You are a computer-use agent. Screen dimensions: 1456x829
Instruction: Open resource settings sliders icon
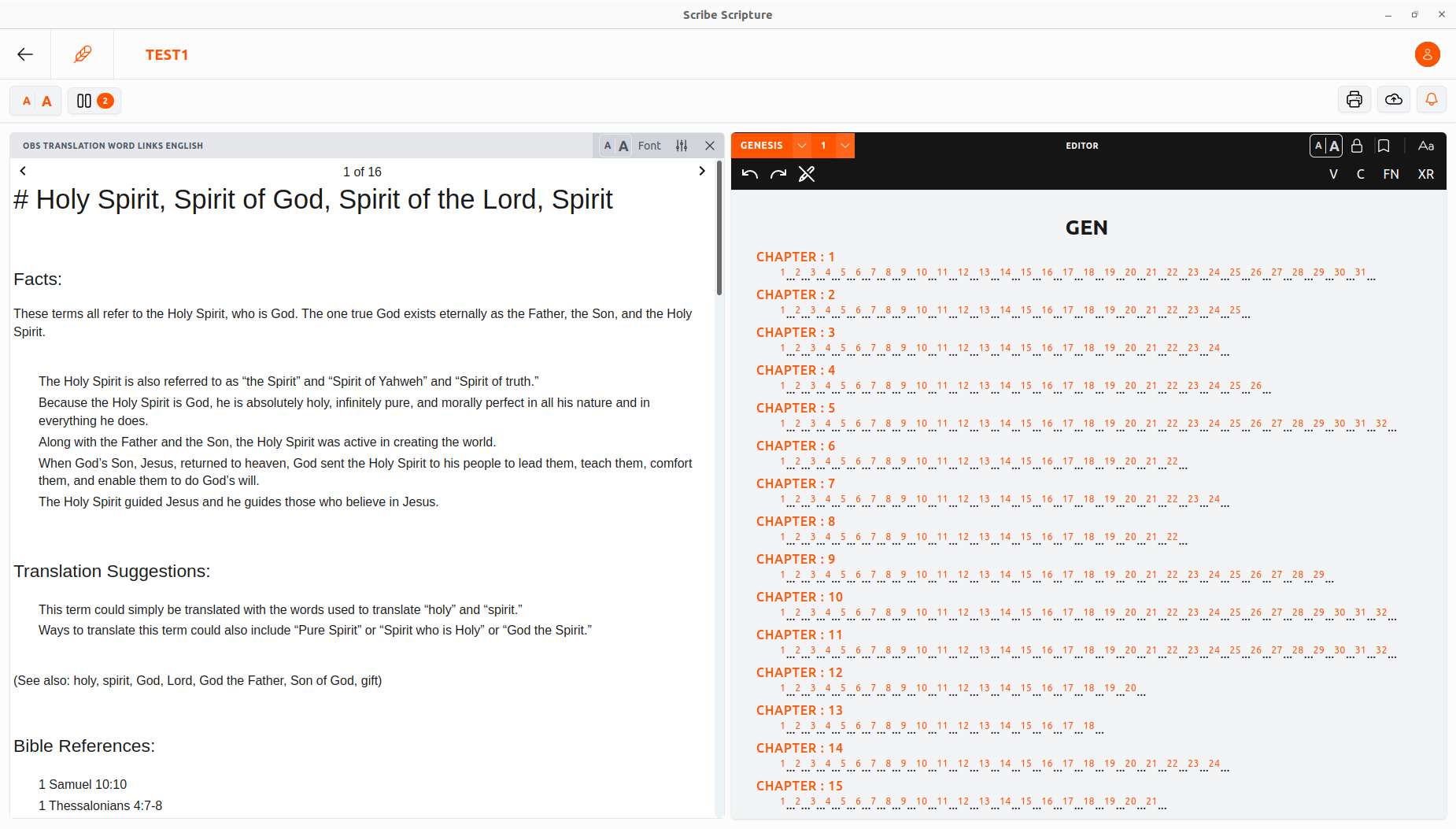coord(682,146)
